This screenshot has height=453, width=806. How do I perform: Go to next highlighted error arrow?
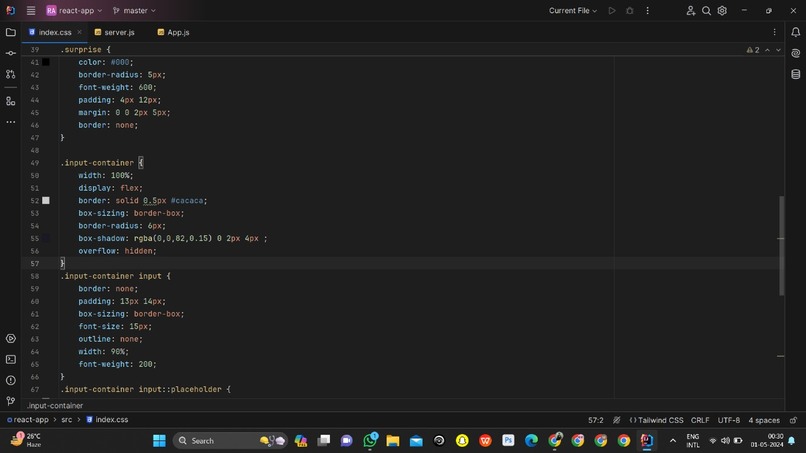pyautogui.click(x=778, y=50)
